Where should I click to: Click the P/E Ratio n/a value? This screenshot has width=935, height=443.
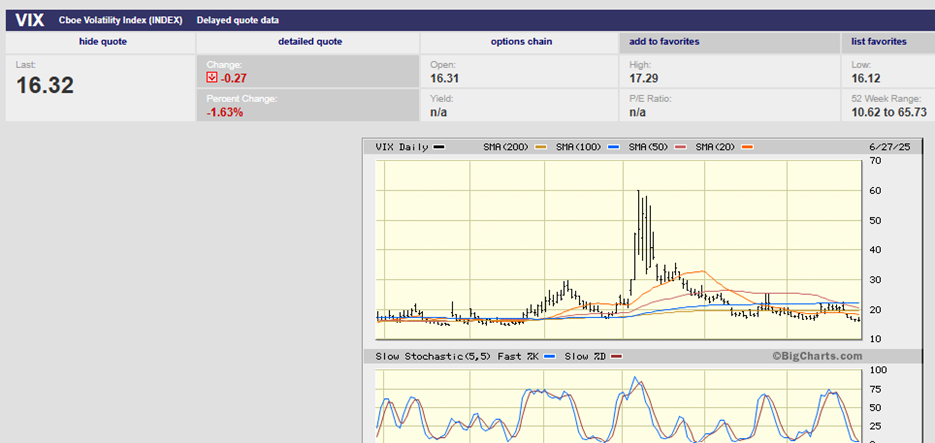(637, 112)
